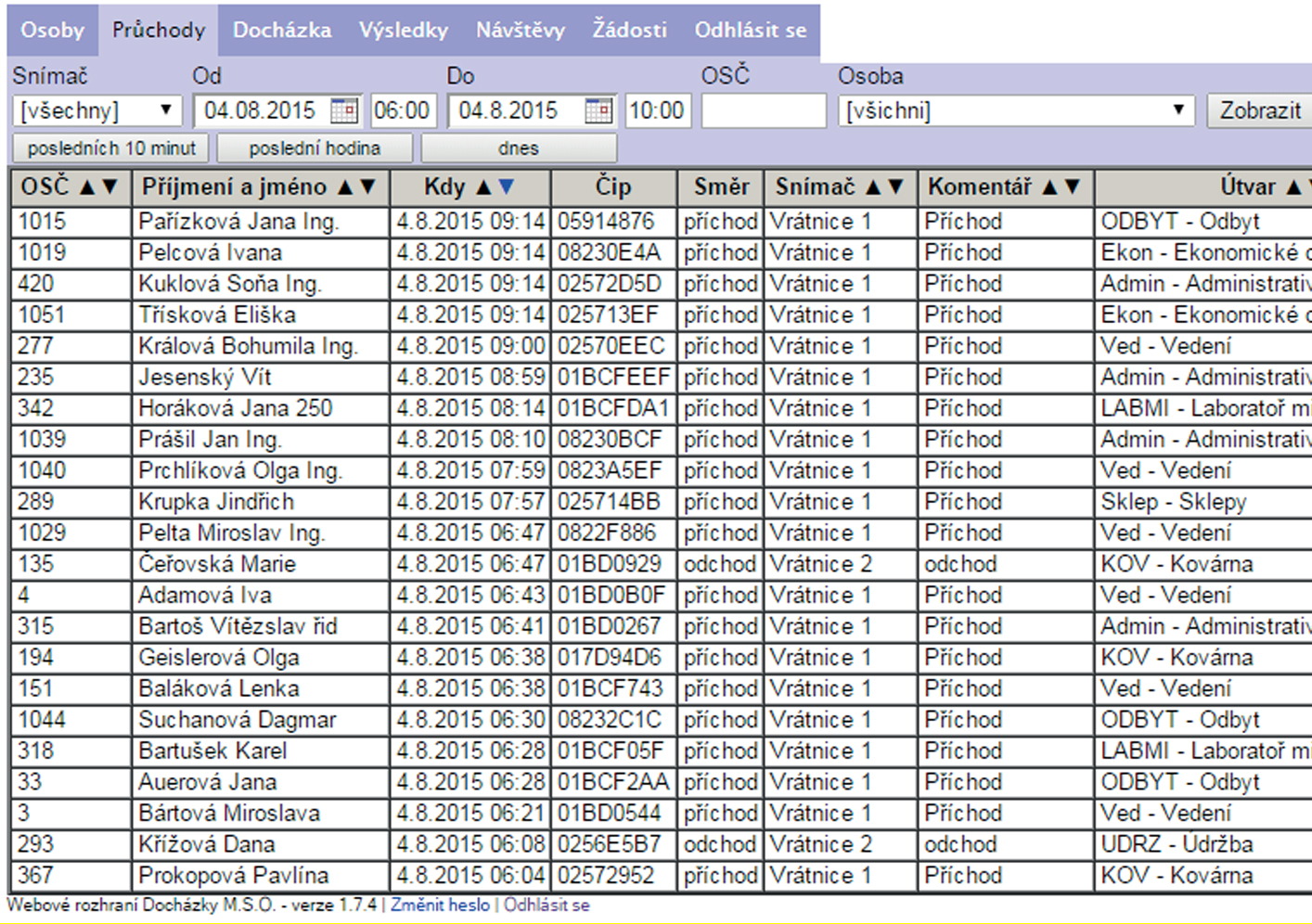
Task: Click UDRZ - Údržba in Křížová row
Action: coord(1177,845)
